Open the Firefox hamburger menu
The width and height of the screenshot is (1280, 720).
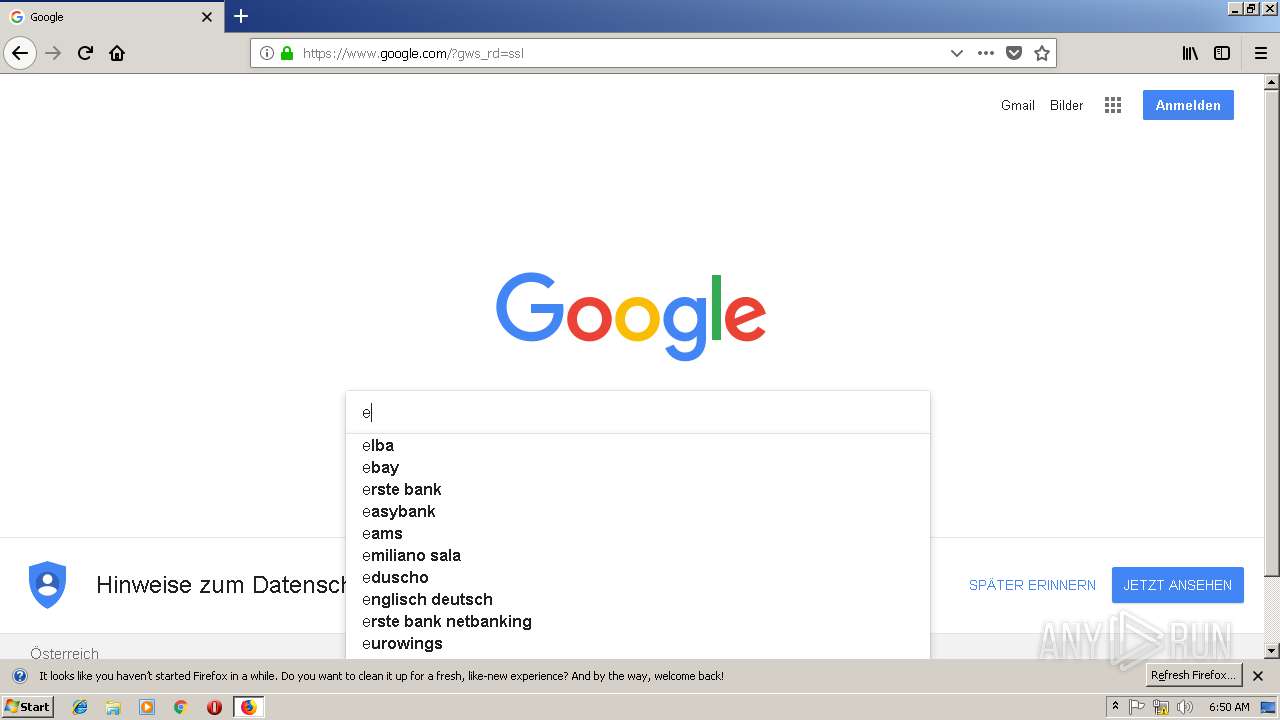[x=1260, y=53]
